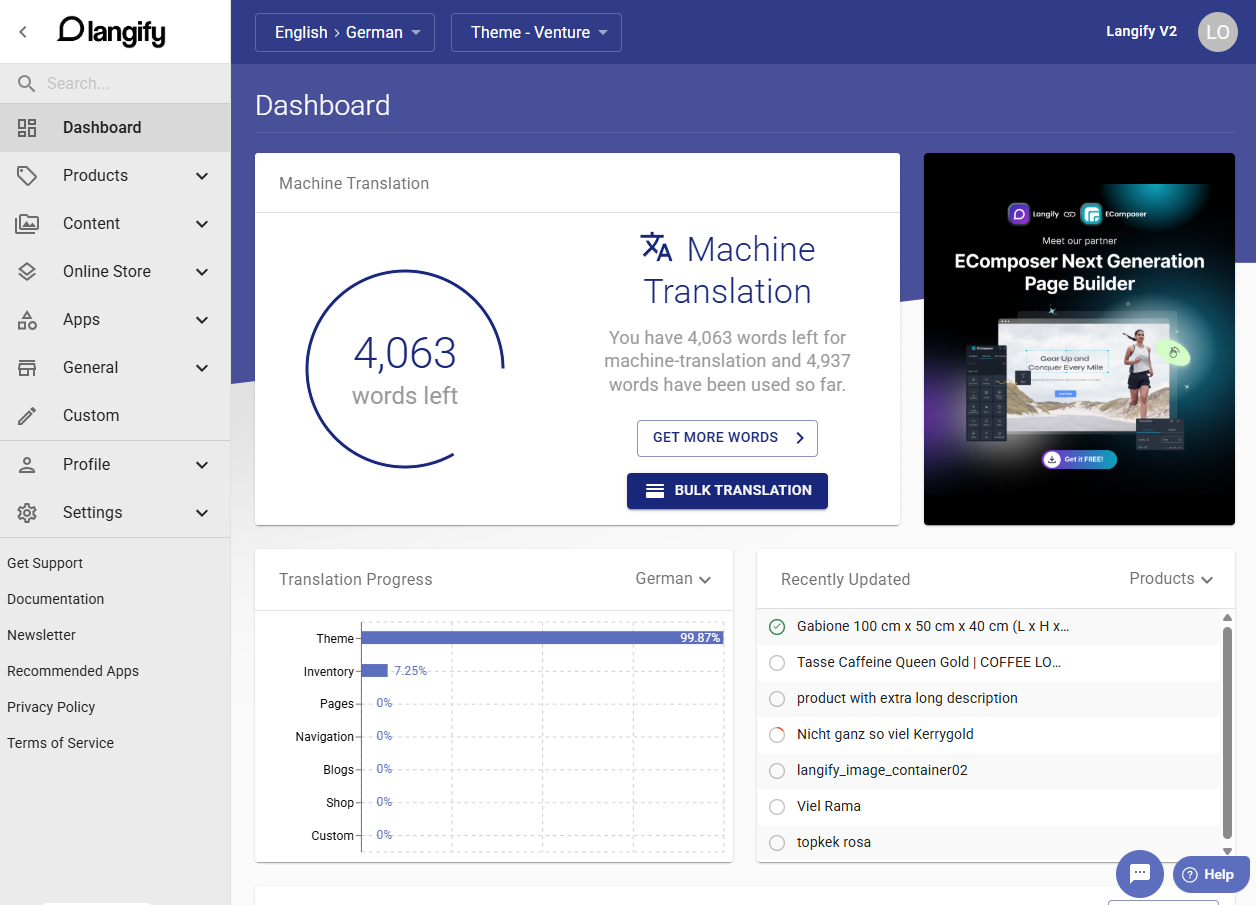Click the BULK TRANSLATION button
This screenshot has height=905, width=1256.
(727, 491)
